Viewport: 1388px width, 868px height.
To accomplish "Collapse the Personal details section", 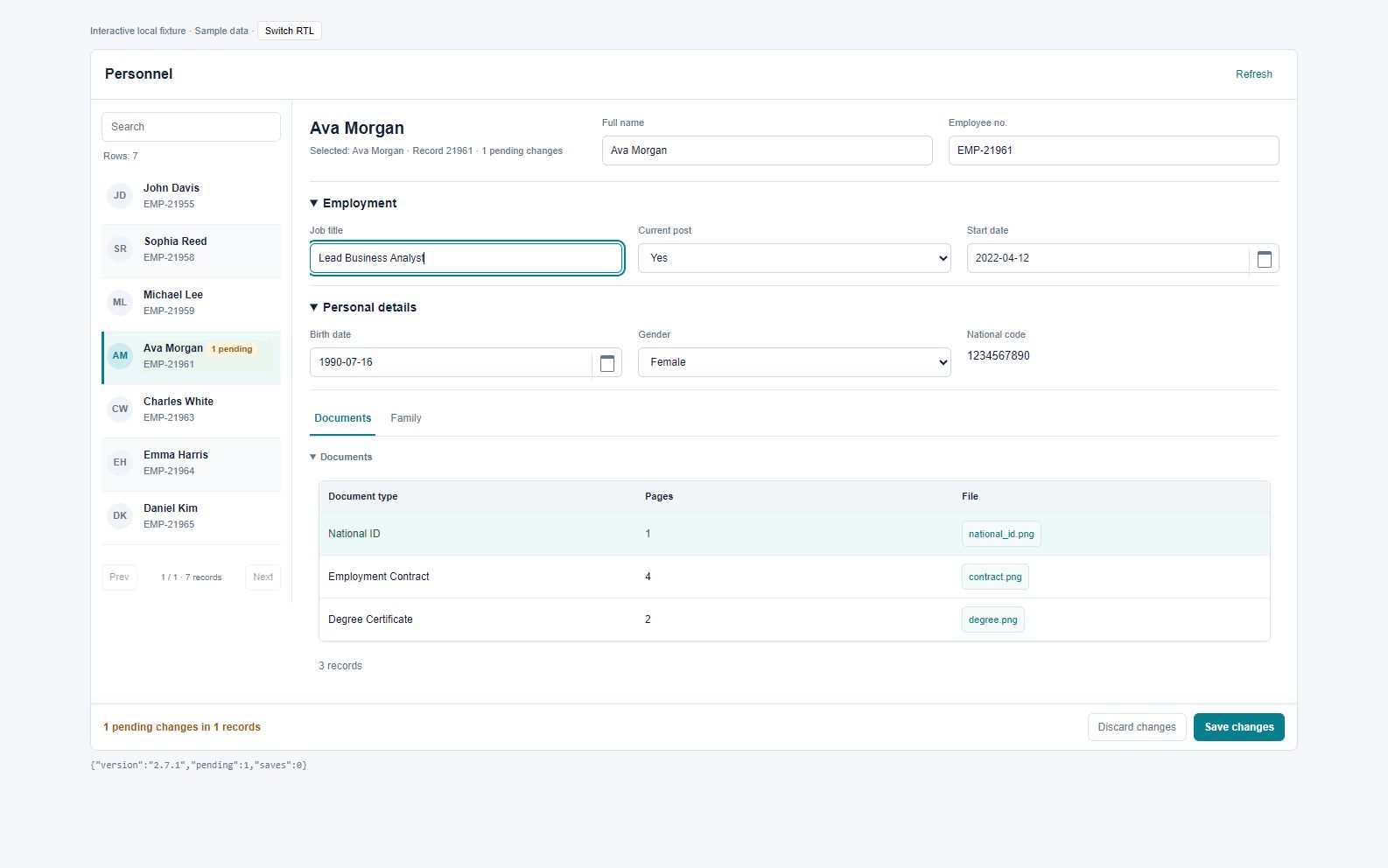I will click(x=363, y=307).
